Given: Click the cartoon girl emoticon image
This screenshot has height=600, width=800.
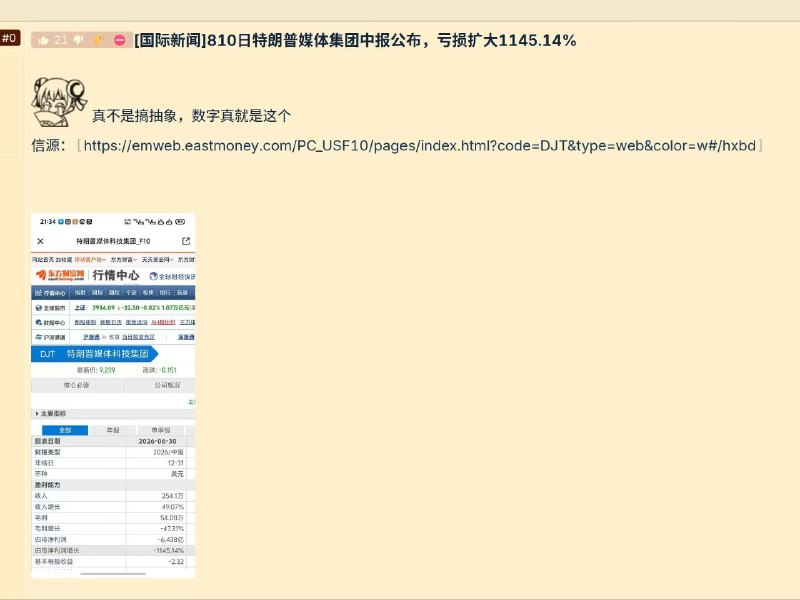Looking at the screenshot, I should 59,102.
